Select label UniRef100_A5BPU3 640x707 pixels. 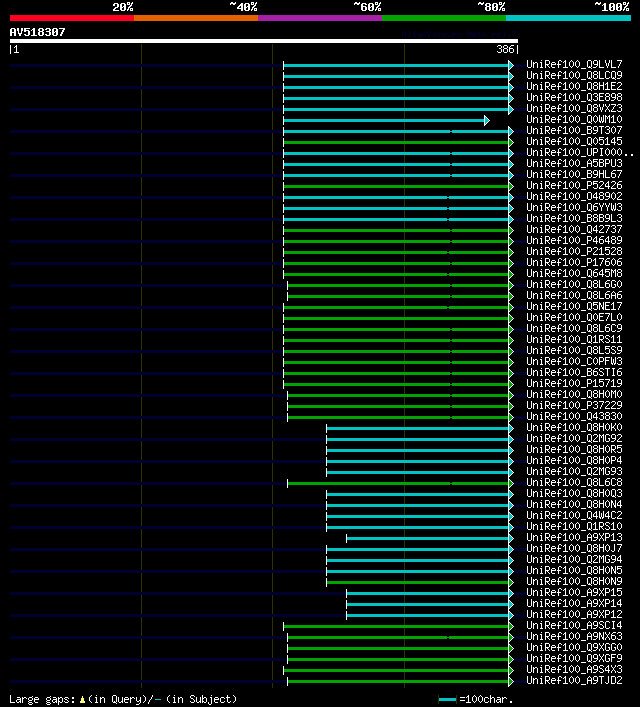574,163
